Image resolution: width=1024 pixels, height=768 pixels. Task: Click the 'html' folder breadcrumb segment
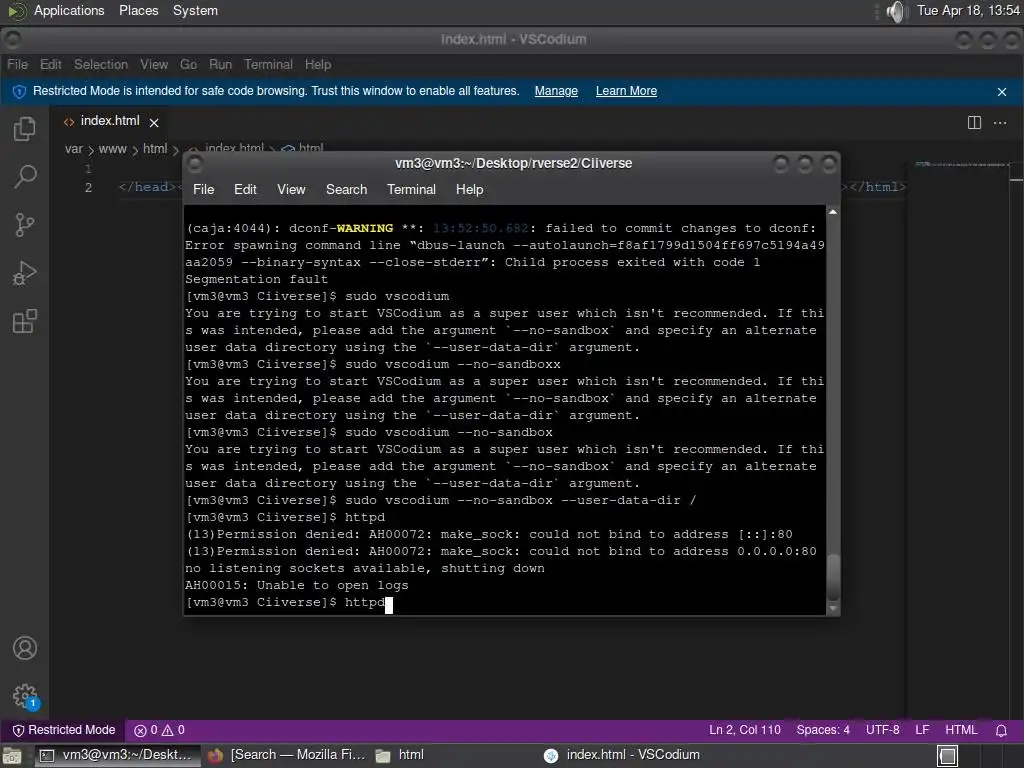155,149
